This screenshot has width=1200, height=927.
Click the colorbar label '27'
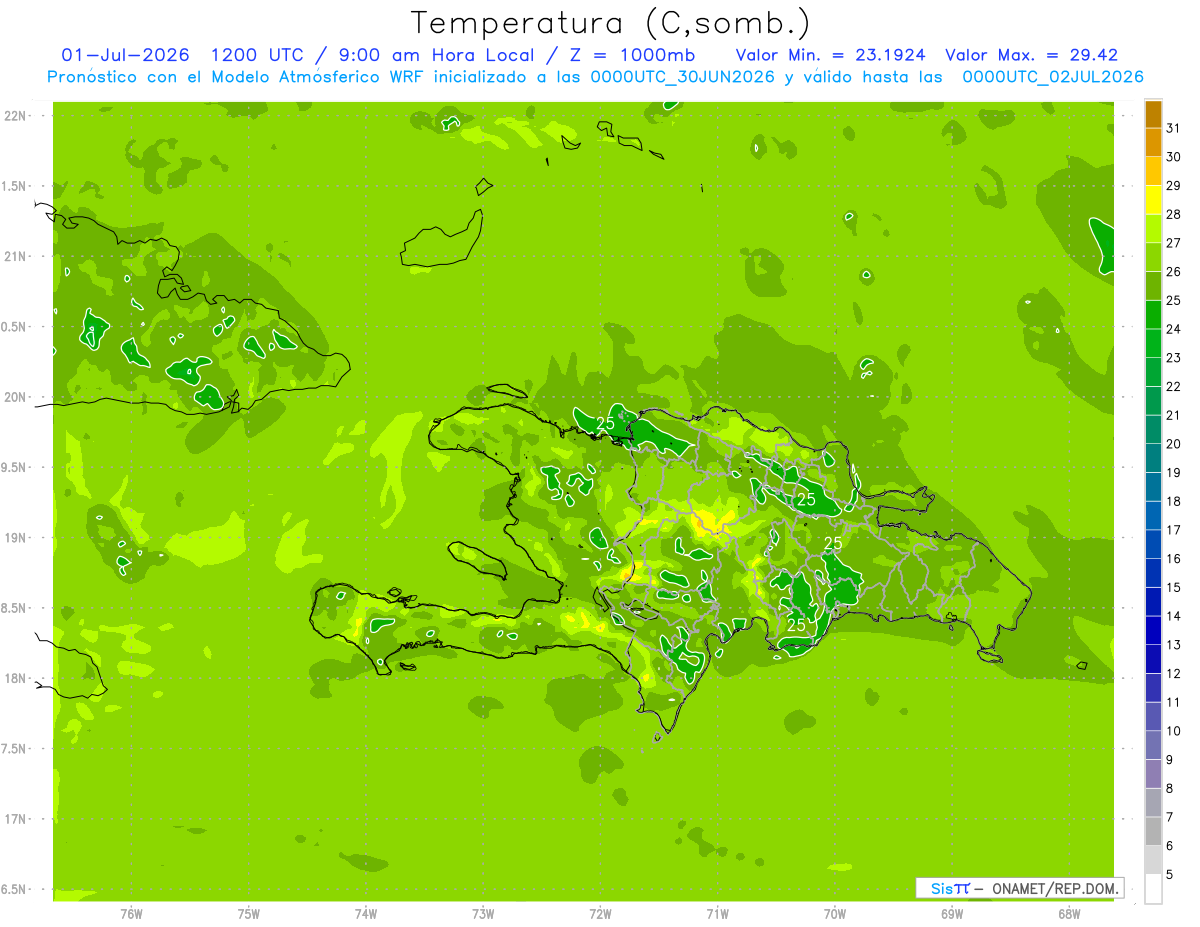point(1174,243)
